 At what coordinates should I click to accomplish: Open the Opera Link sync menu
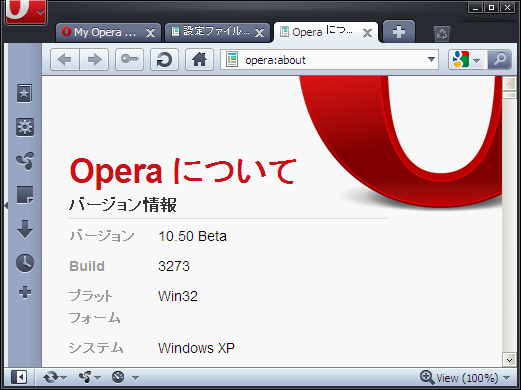point(55,378)
